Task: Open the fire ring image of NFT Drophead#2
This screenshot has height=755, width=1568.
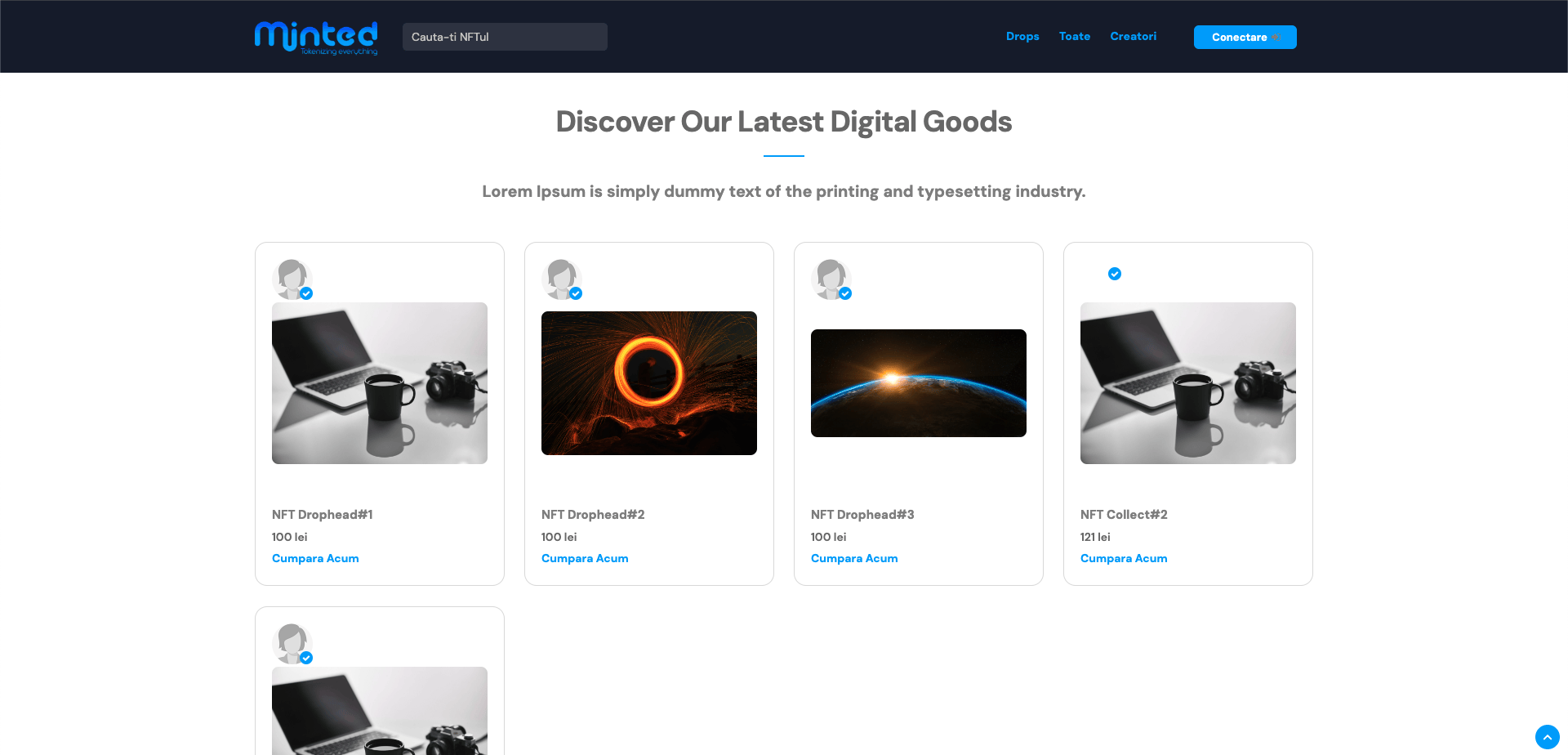Action: (x=649, y=383)
